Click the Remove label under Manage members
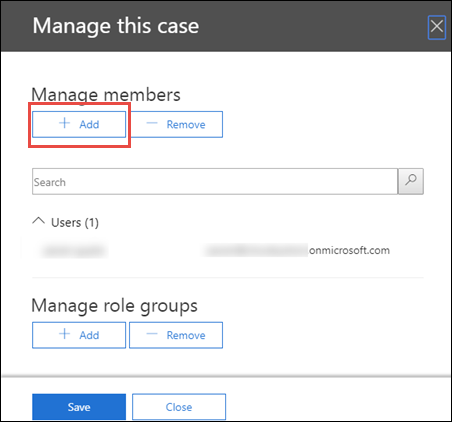Screen dimensions: 452x422 pos(186,124)
